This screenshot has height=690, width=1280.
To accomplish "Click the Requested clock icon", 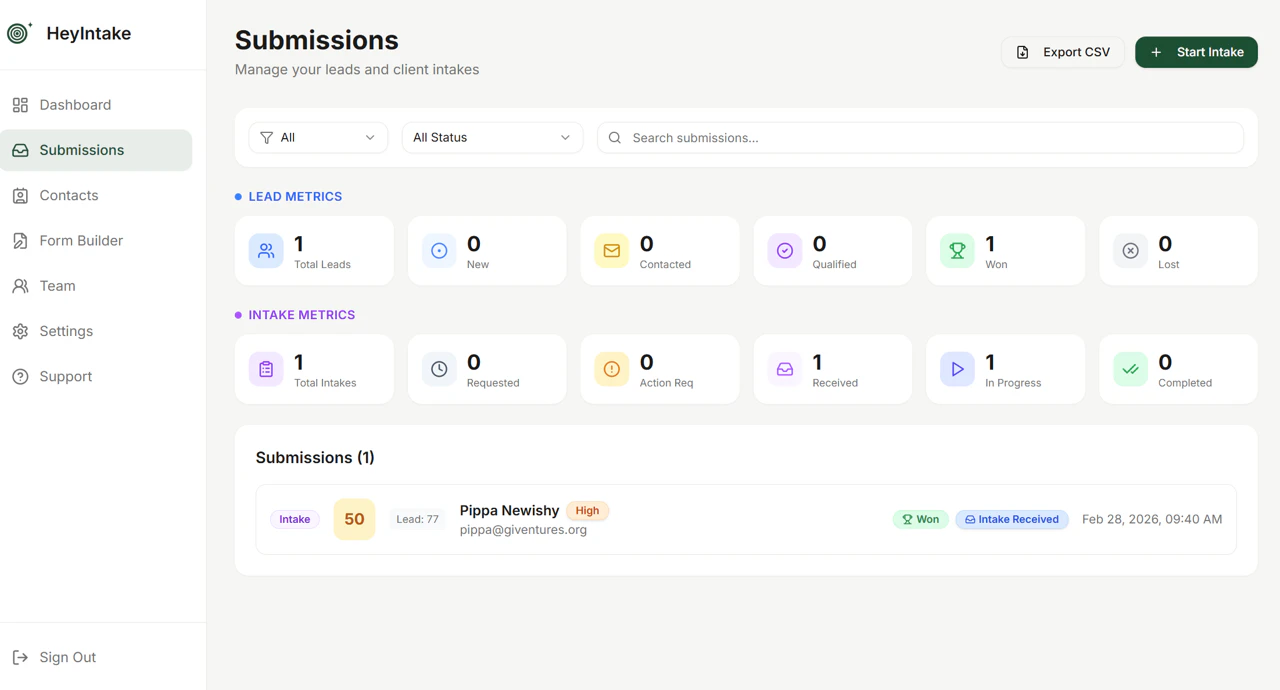I will point(439,369).
